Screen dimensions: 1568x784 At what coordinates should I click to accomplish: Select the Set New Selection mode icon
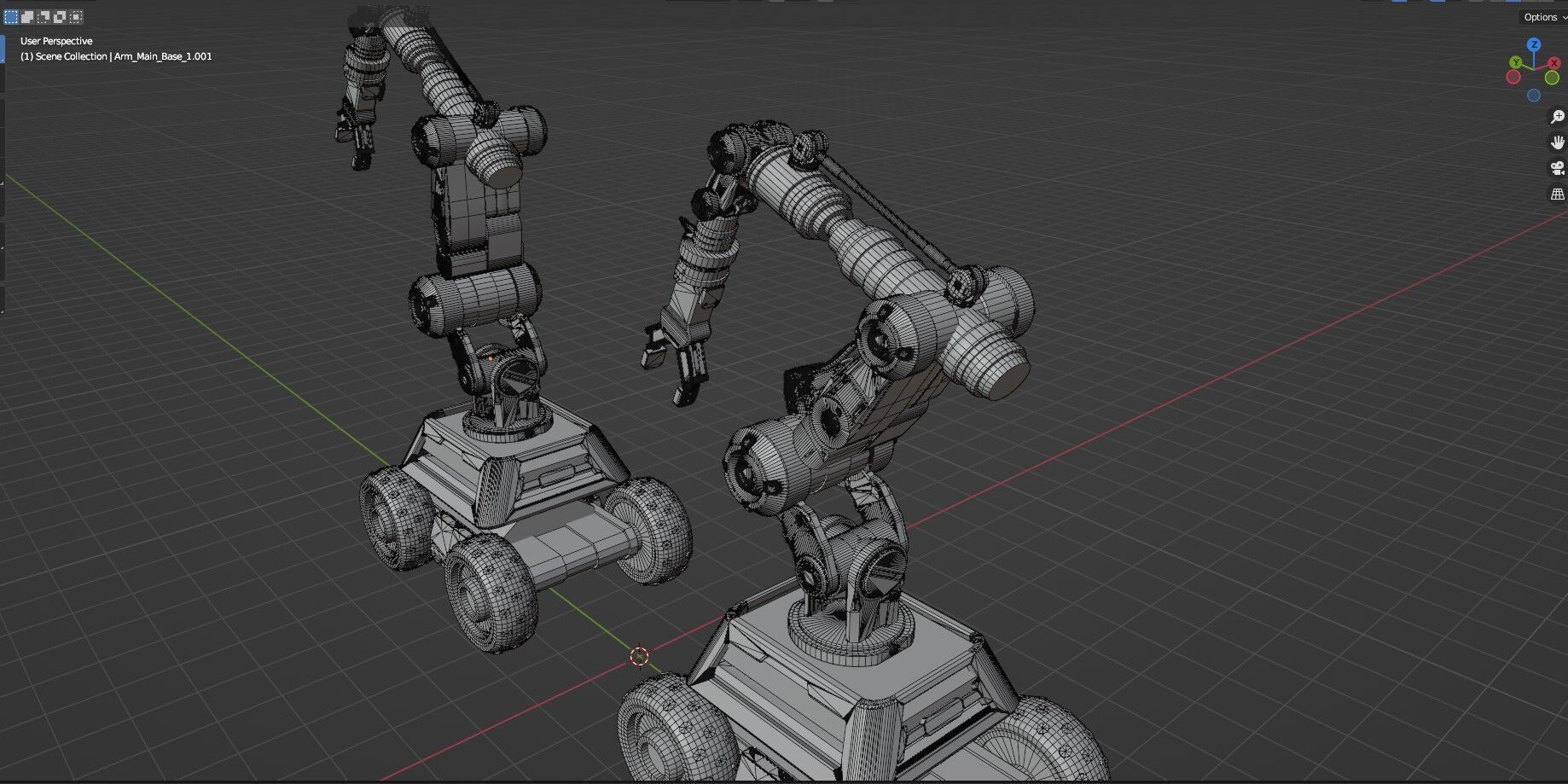(11, 17)
